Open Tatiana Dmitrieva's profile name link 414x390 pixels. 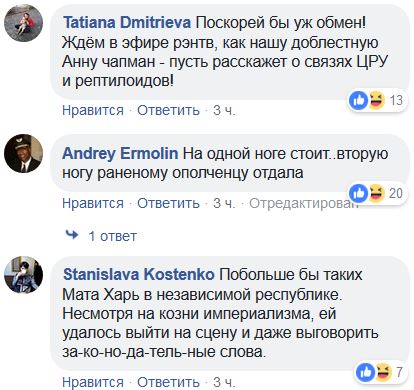127,23
